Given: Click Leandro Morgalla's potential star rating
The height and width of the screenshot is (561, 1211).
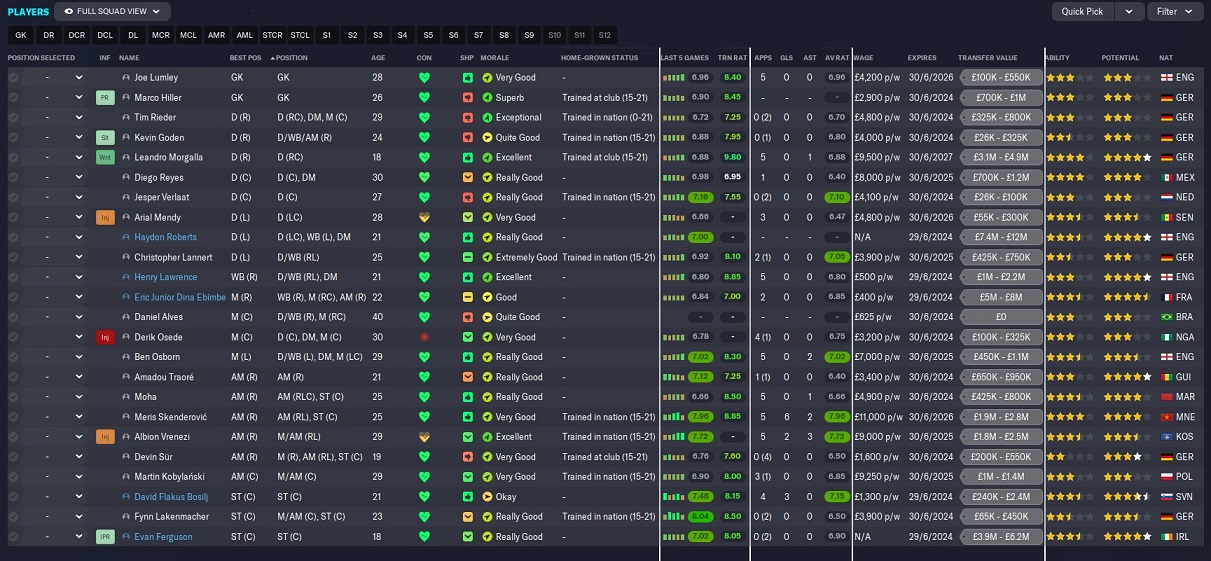Looking at the screenshot, I should (x=1126, y=157).
